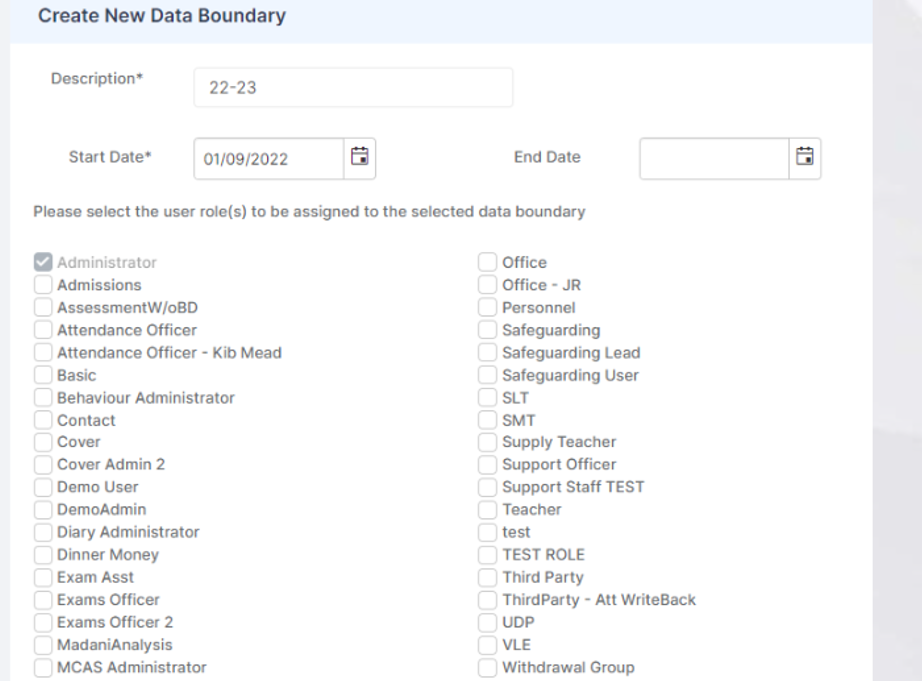Open the Start Date calendar picker

[x=360, y=157]
